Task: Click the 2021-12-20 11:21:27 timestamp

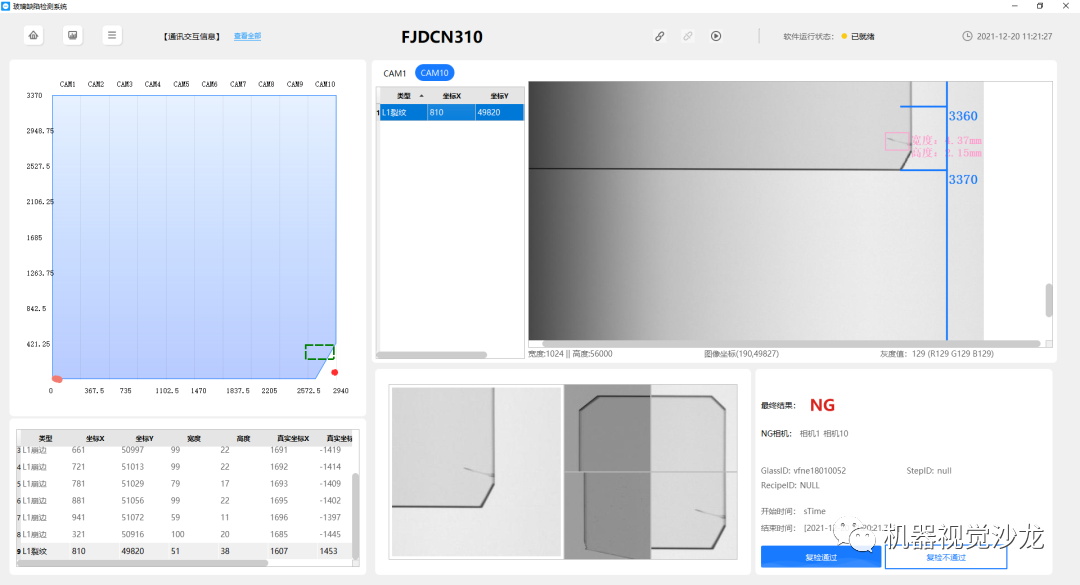Action: click(x=1015, y=37)
